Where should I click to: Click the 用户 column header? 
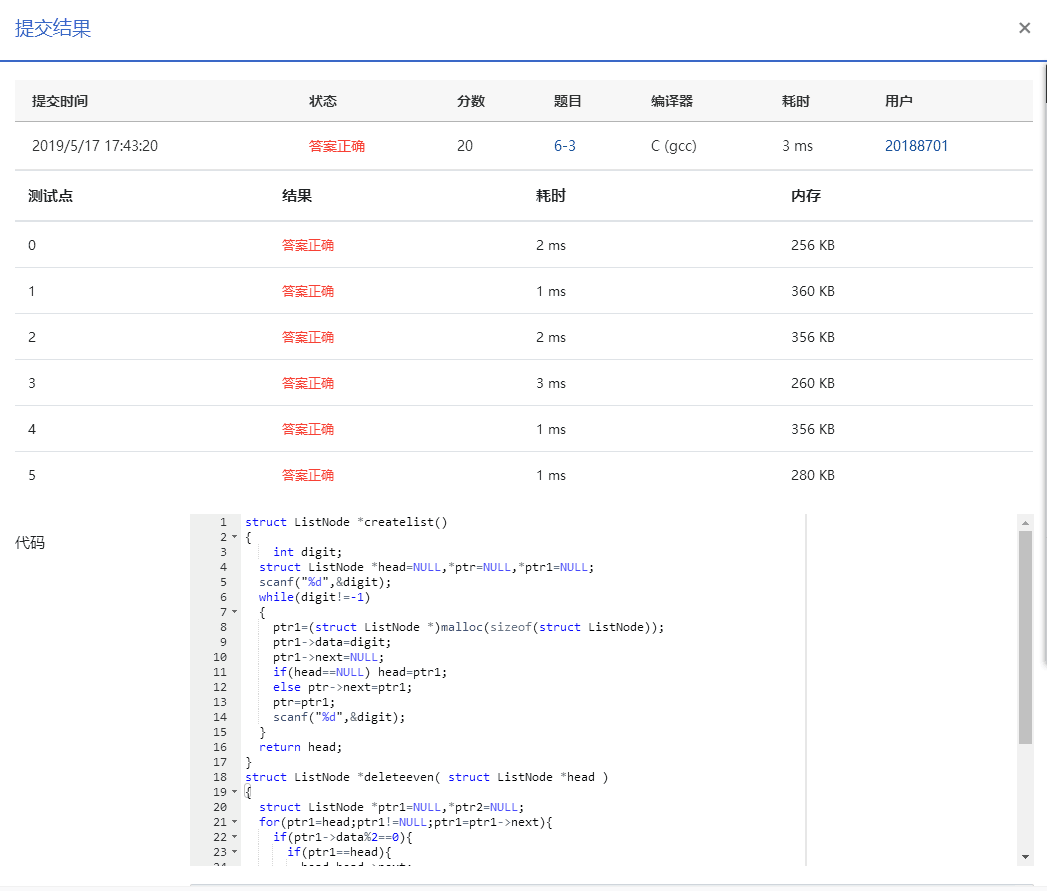(899, 101)
